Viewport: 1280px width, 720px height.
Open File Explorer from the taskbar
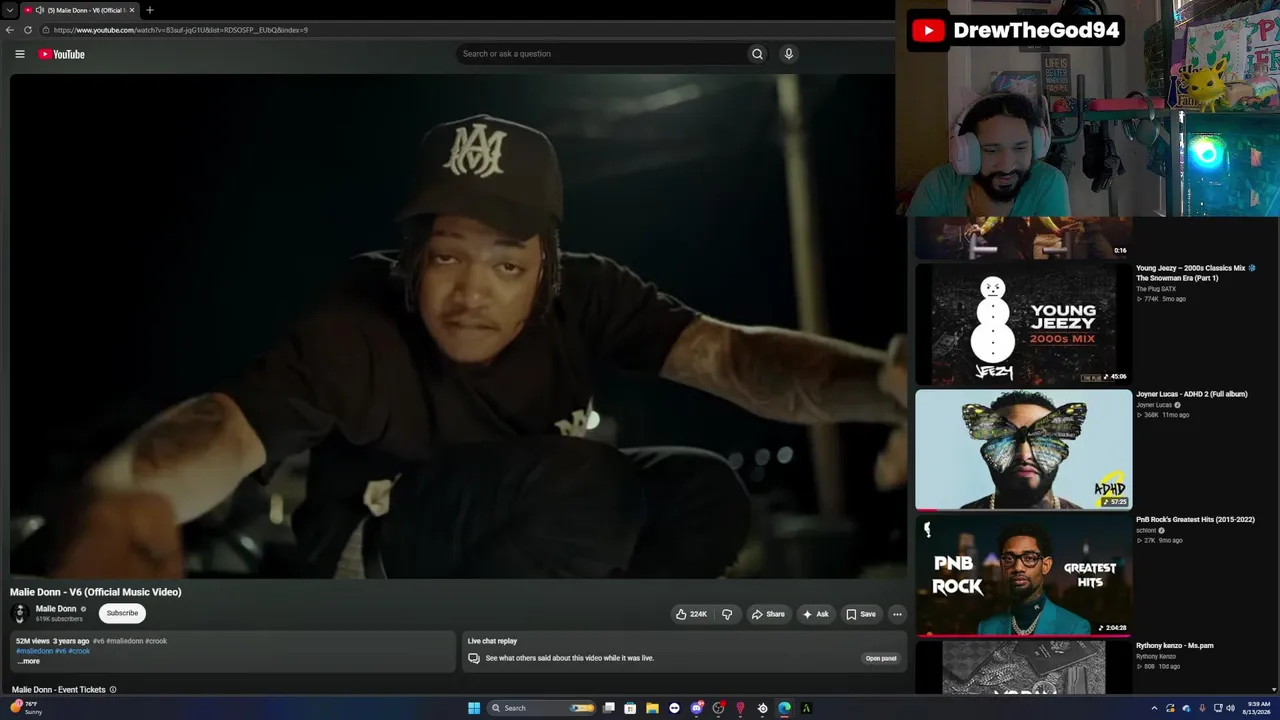point(652,708)
